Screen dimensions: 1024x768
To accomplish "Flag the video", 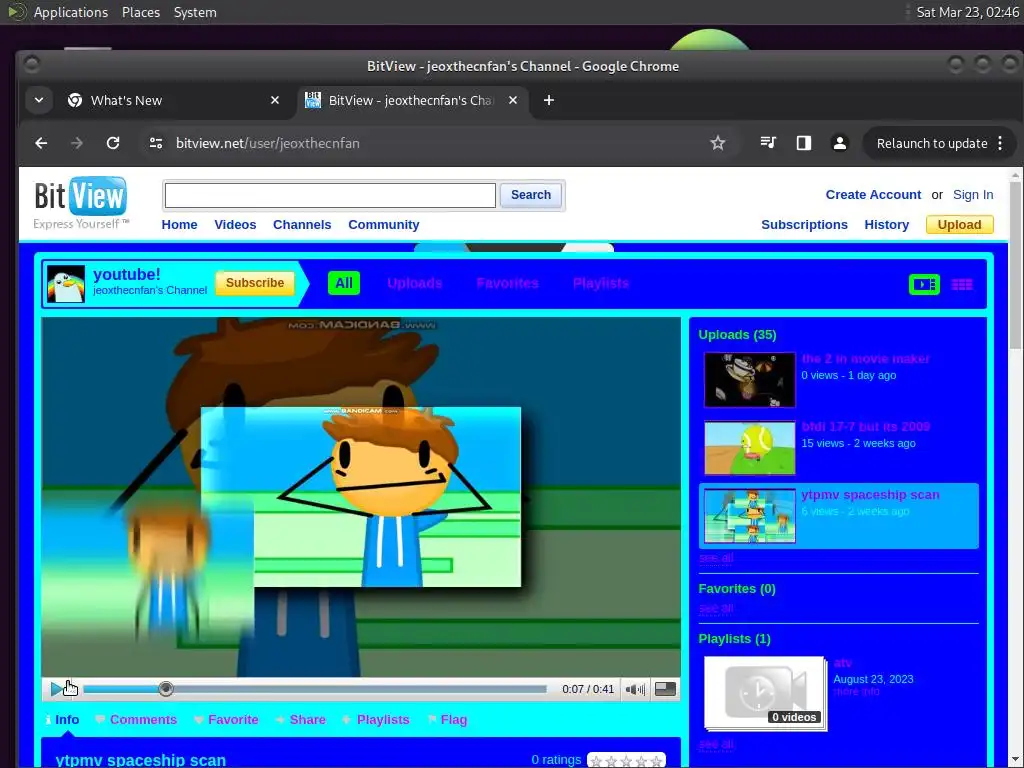I will (447, 720).
